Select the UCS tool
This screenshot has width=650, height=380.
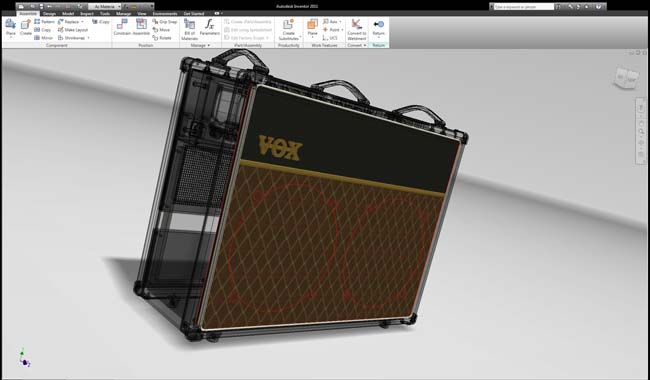(330, 38)
